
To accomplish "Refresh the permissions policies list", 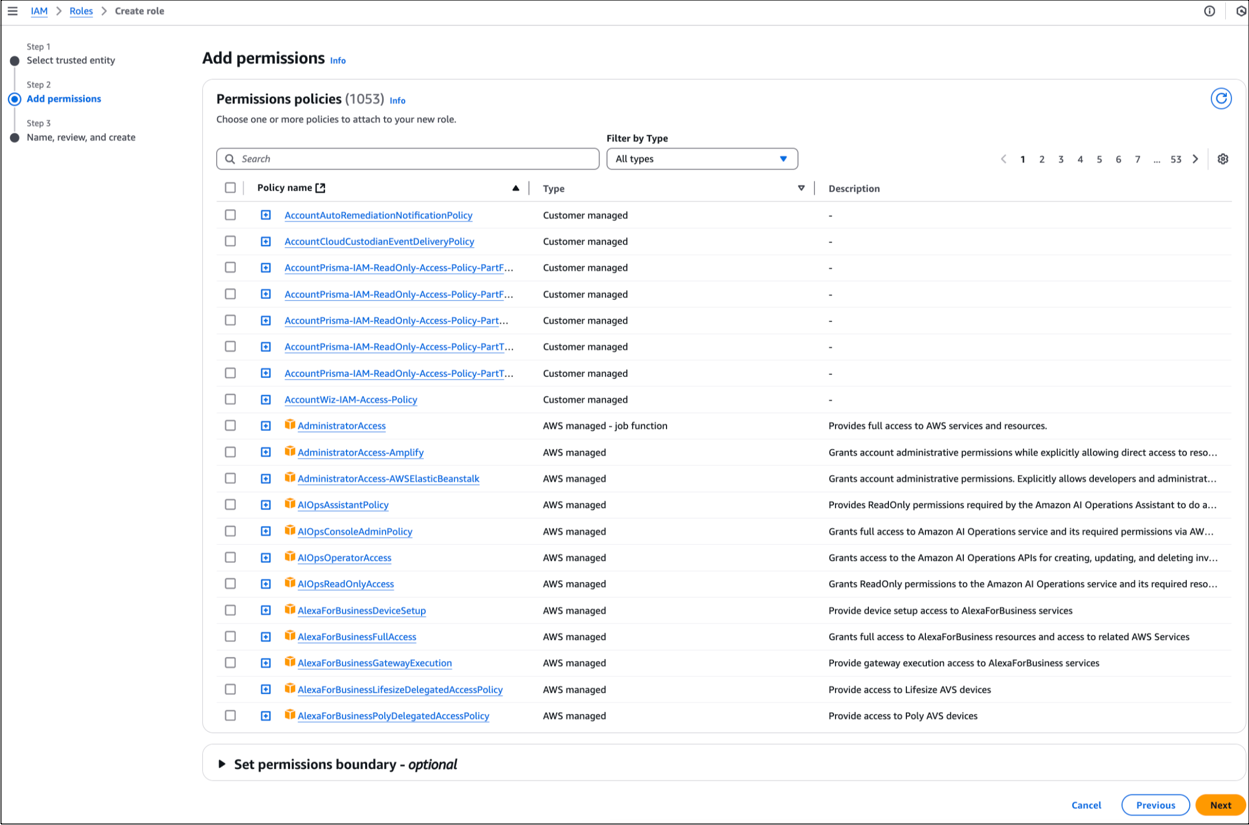I will pyautogui.click(x=1221, y=98).
